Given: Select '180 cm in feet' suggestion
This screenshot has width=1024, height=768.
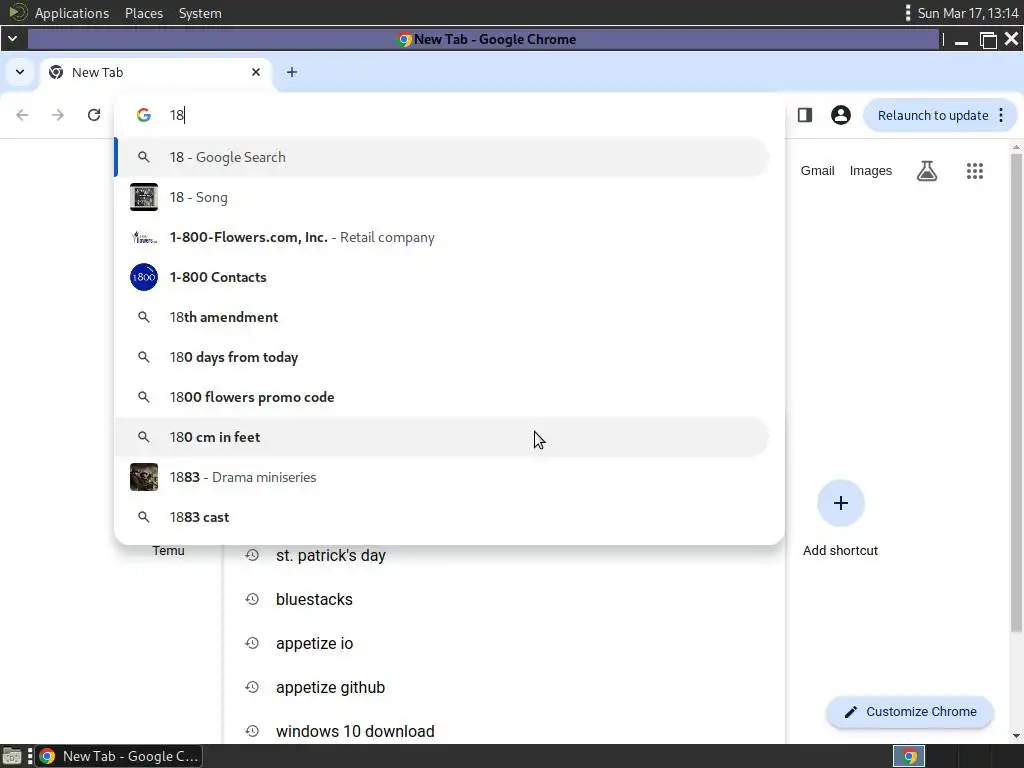Looking at the screenshot, I should [x=442, y=437].
